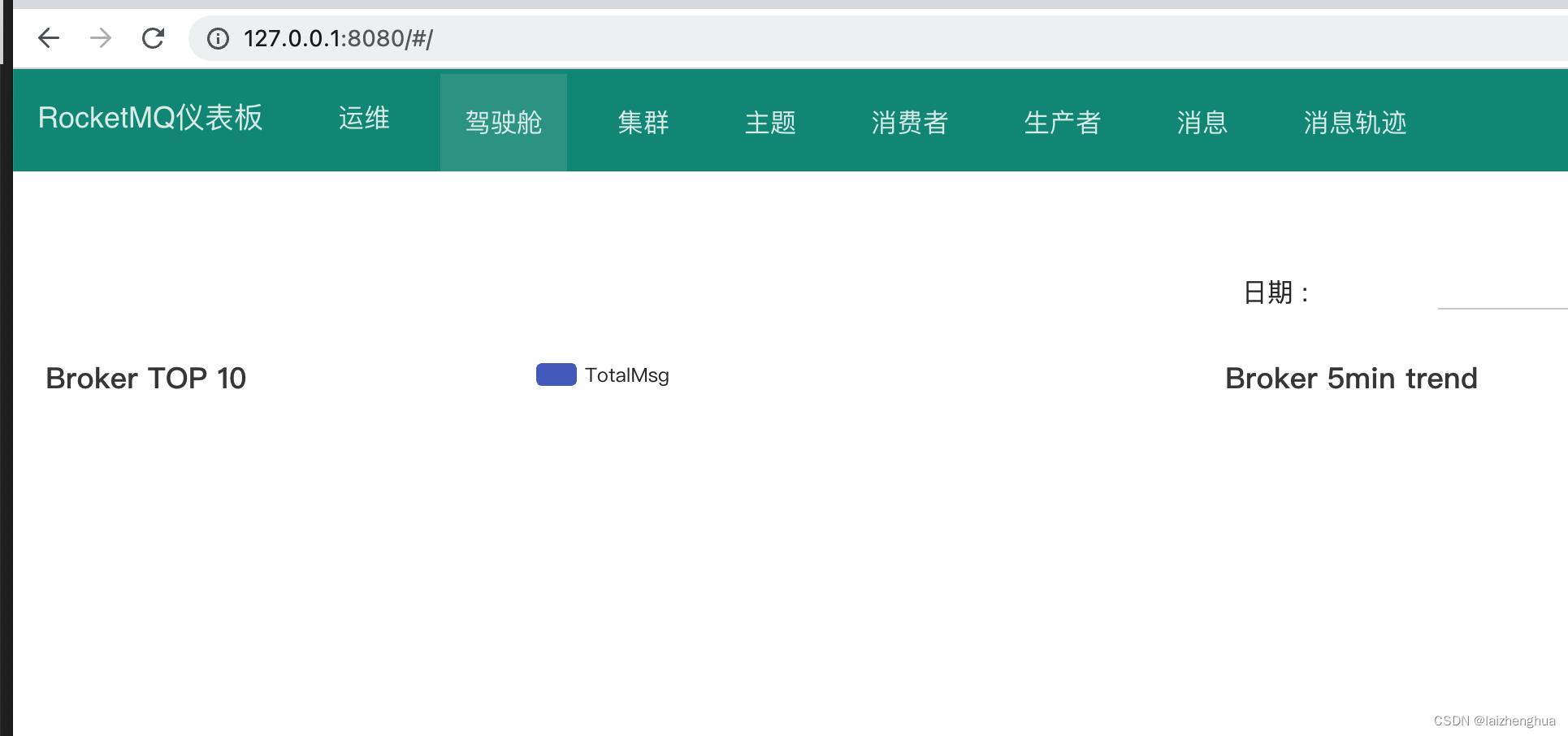The image size is (1568, 736).
Task: Open the 运维 menu item
Action: click(x=364, y=119)
